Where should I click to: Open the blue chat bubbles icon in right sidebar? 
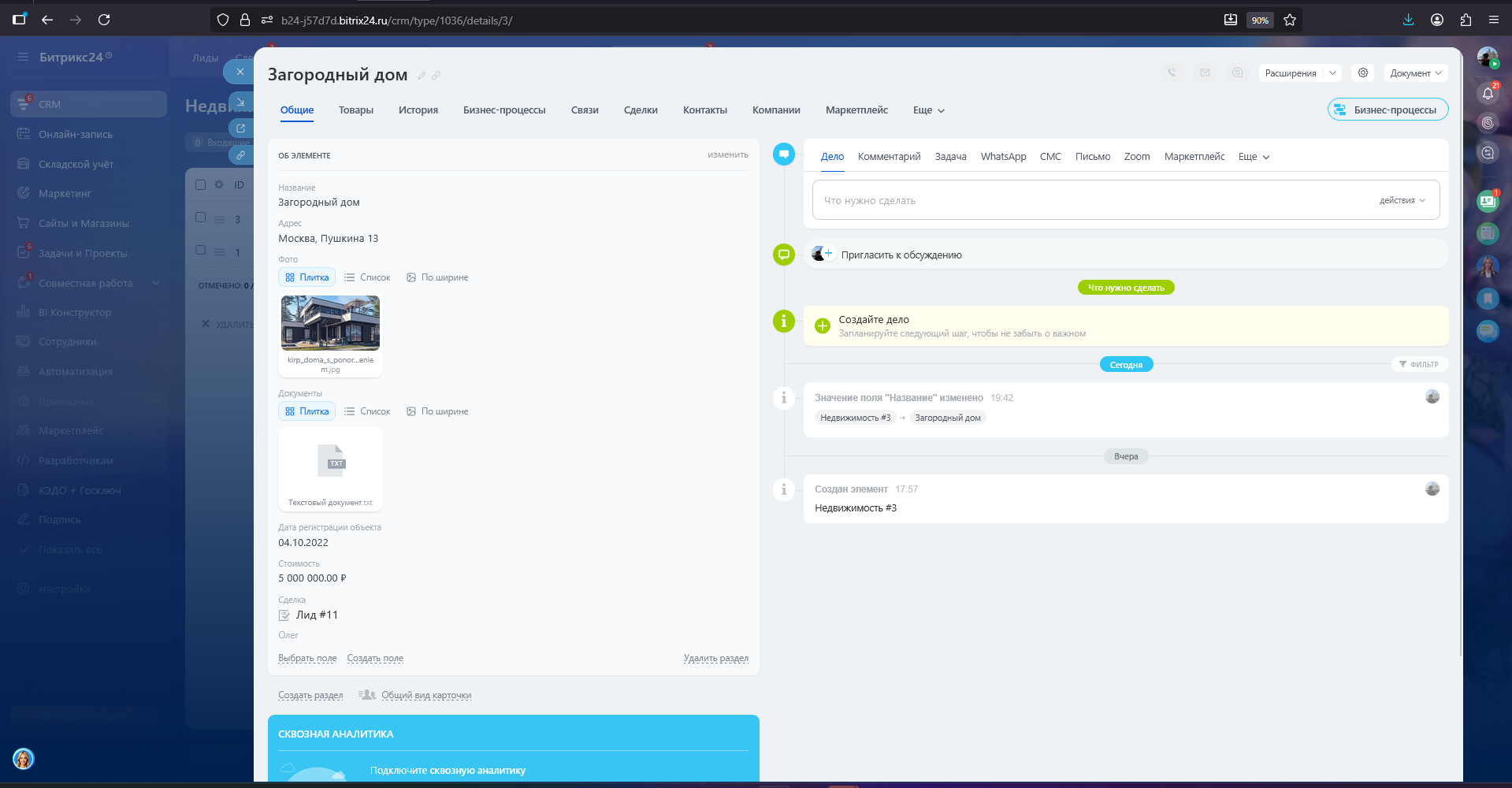point(1488,331)
